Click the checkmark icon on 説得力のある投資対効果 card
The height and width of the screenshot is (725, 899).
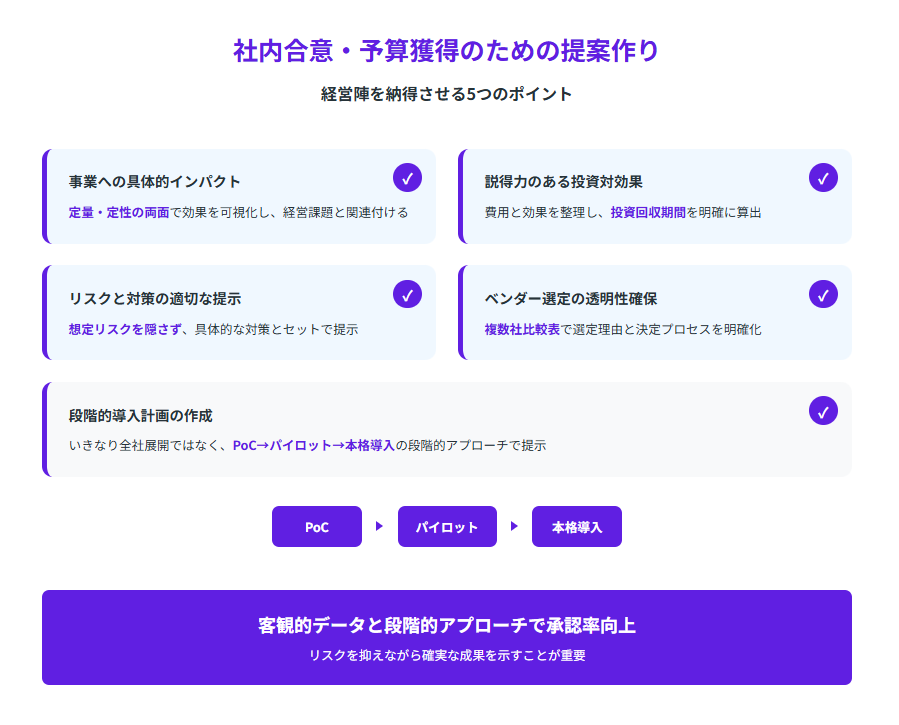[x=823, y=178]
